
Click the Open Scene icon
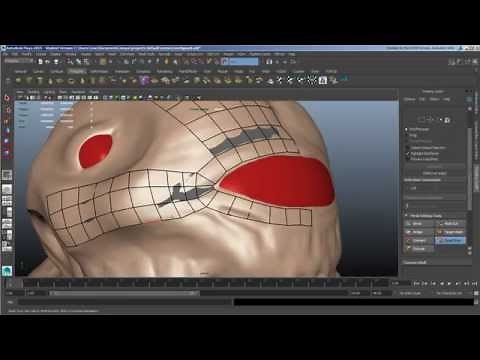point(48,62)
